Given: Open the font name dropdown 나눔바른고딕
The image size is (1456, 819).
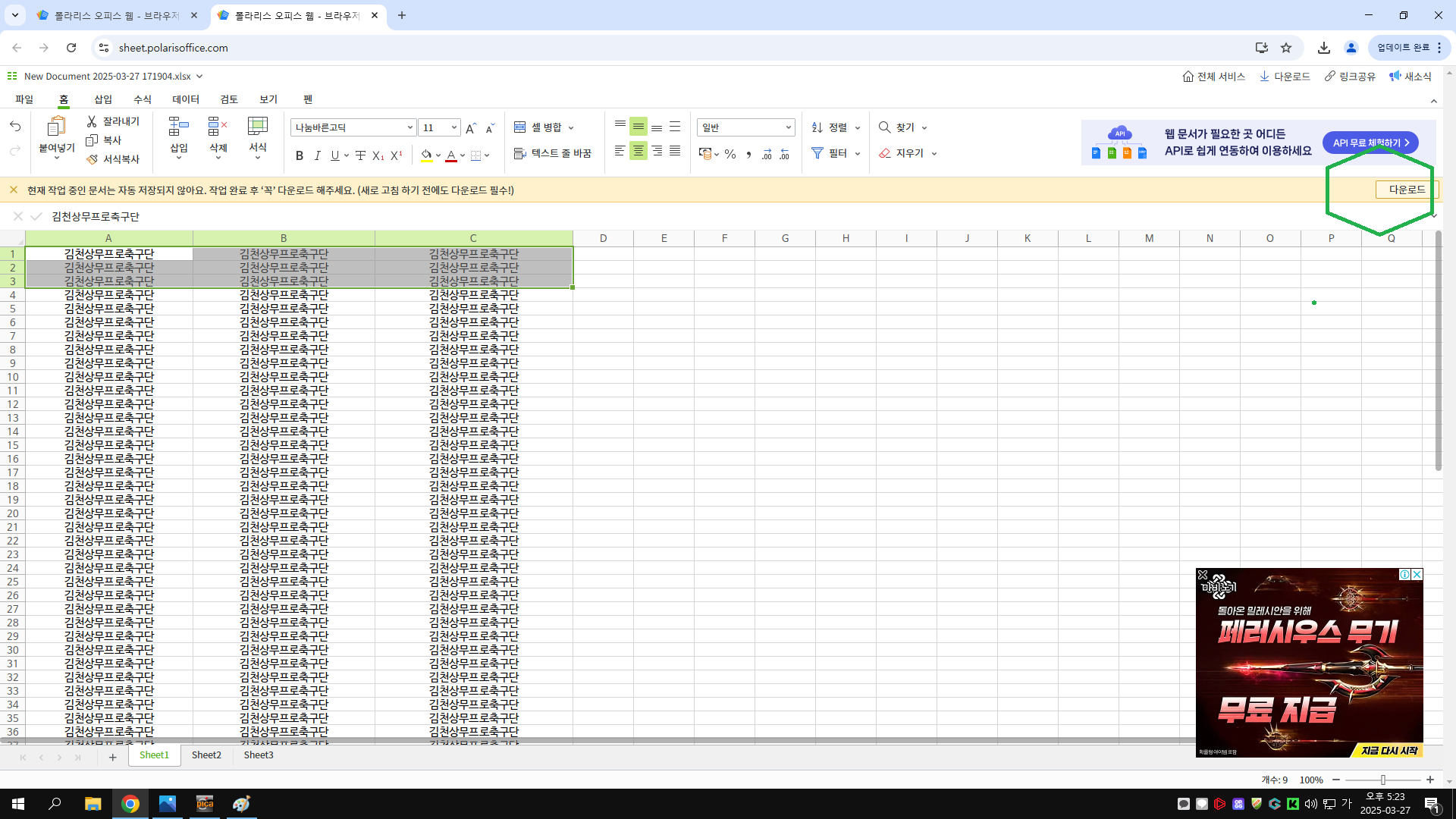Looking at the screenshot, I should pyautogui.click(x=353, y=127).
